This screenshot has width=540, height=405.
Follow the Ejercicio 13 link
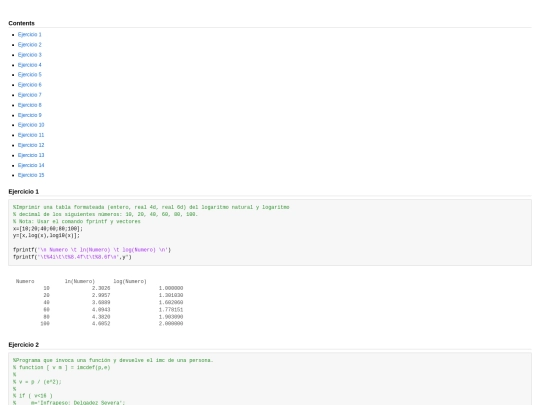point(31,155)
